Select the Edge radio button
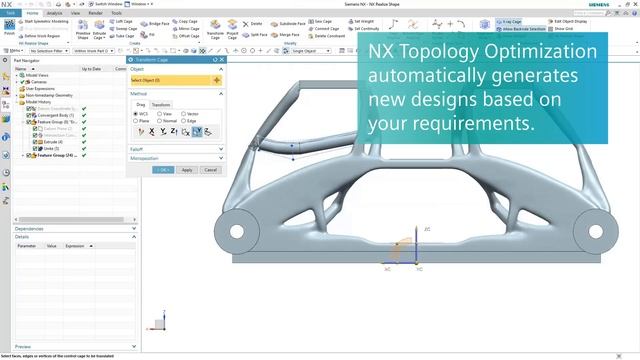The image size is (640, 360). 183,121
